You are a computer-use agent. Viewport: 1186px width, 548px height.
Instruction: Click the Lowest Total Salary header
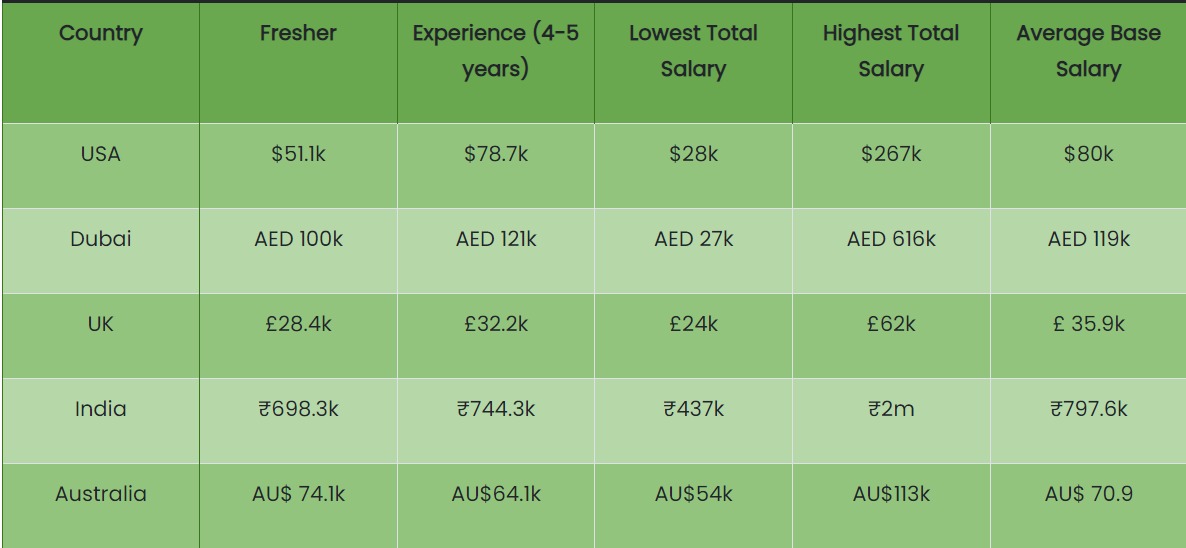693,51
